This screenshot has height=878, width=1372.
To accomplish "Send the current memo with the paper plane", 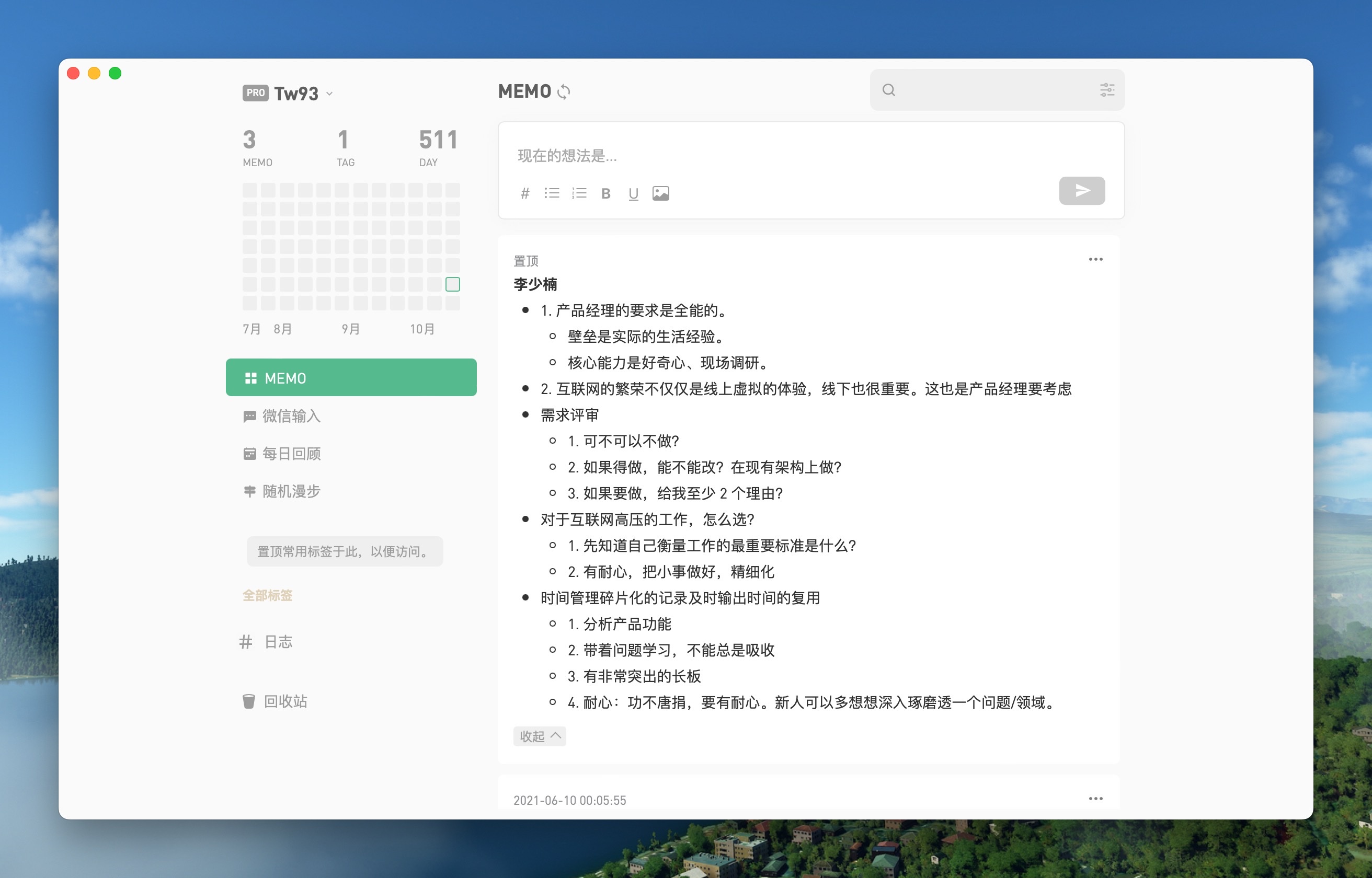I will 1081,190.
